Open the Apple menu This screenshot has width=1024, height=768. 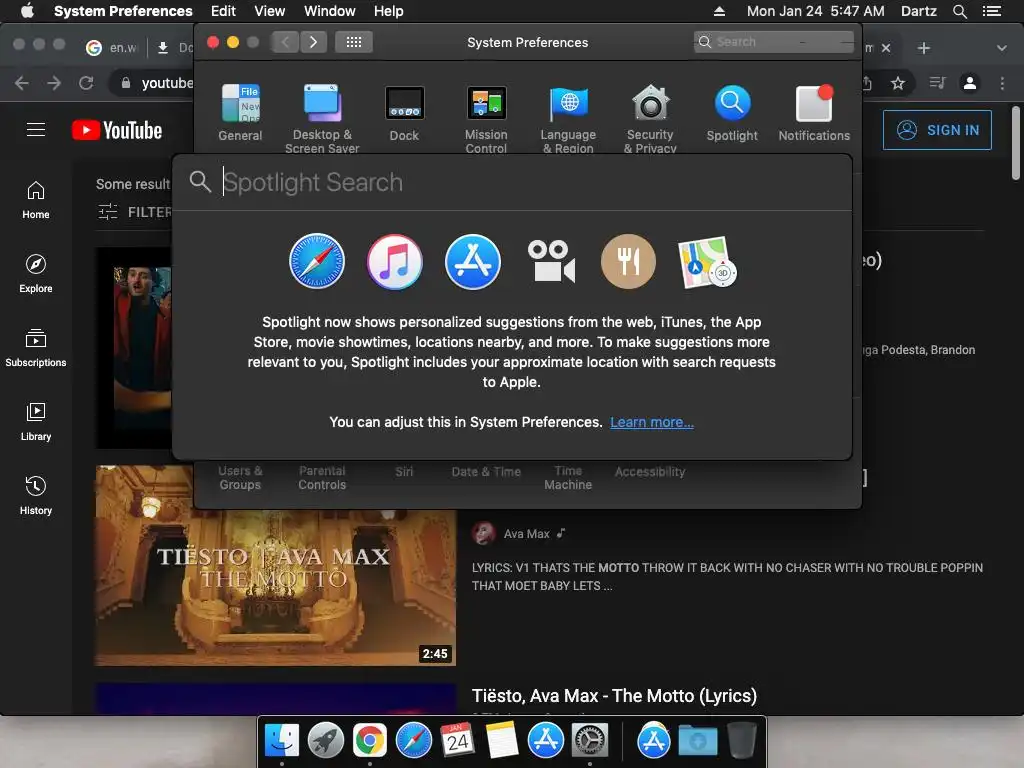[x=27, y=11]
